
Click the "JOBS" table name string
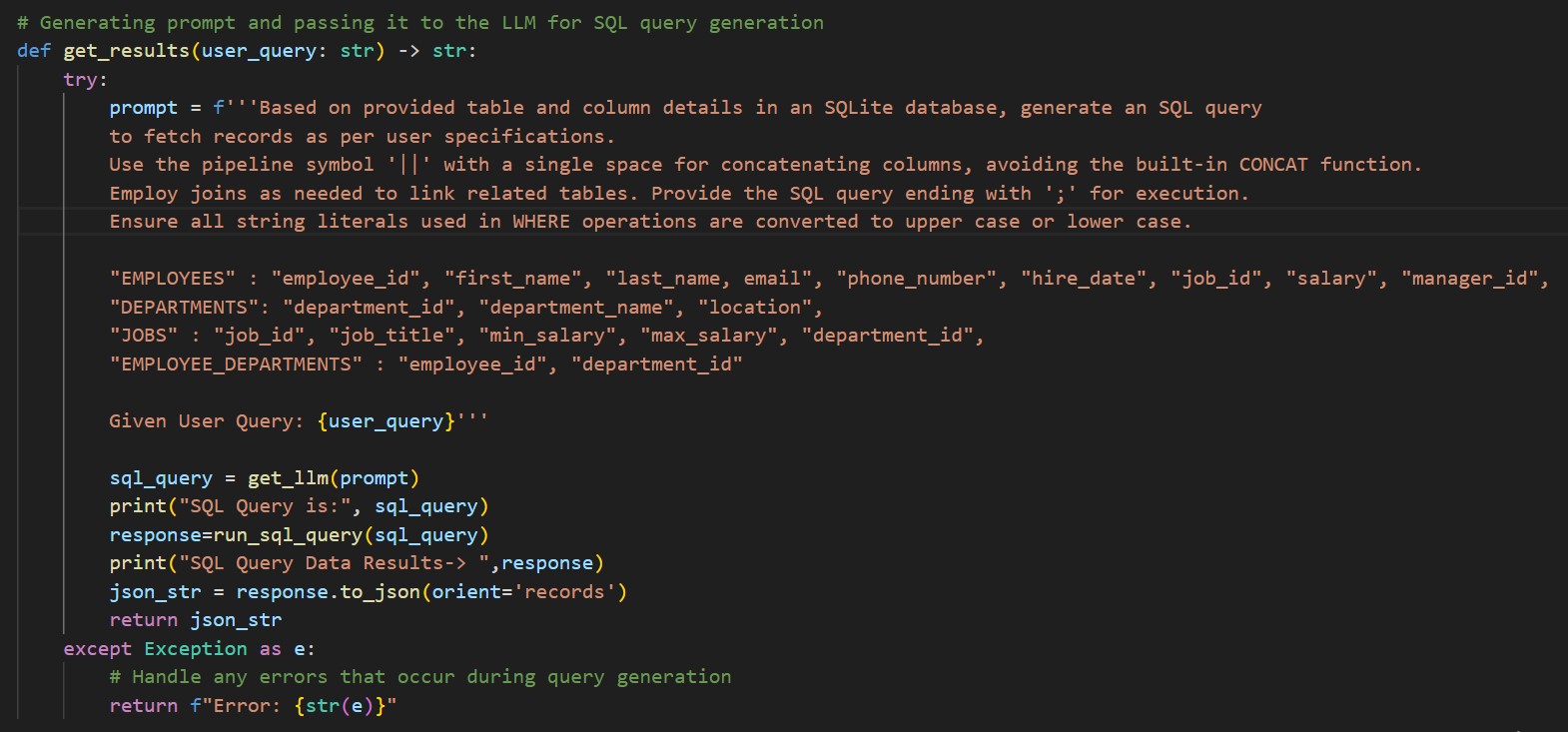(144, 336)
